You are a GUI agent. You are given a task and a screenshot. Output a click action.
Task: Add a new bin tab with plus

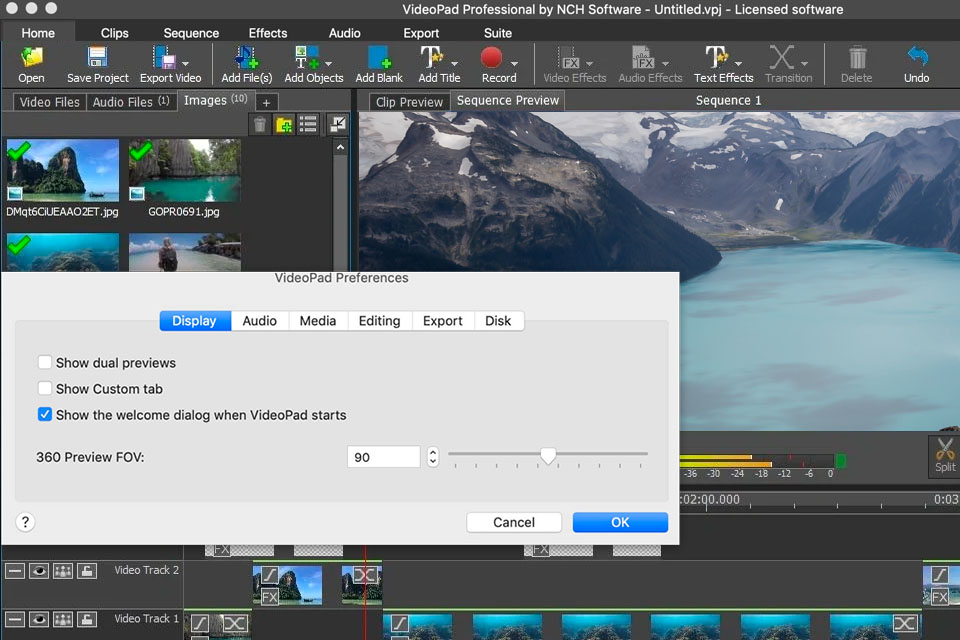tap(266, 103)
